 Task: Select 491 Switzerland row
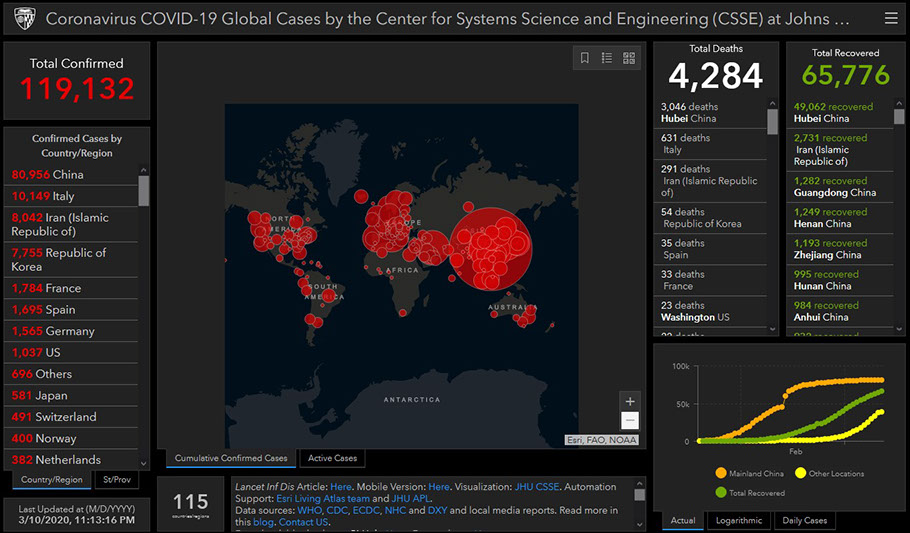[71, 417]
